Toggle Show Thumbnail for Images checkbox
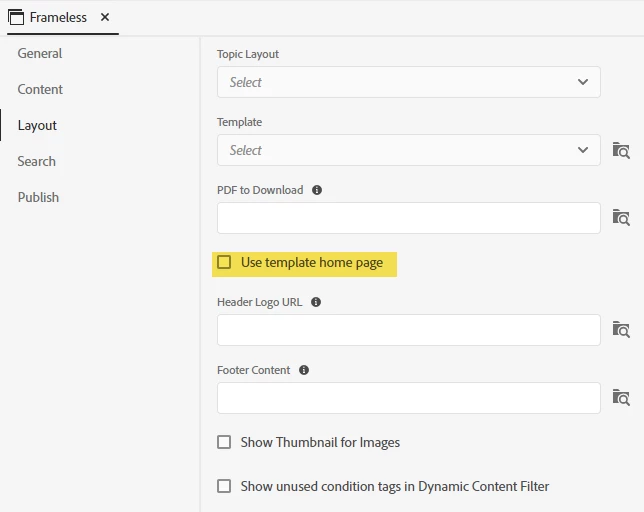Screen dimensions: 644x512 (225, 442)
